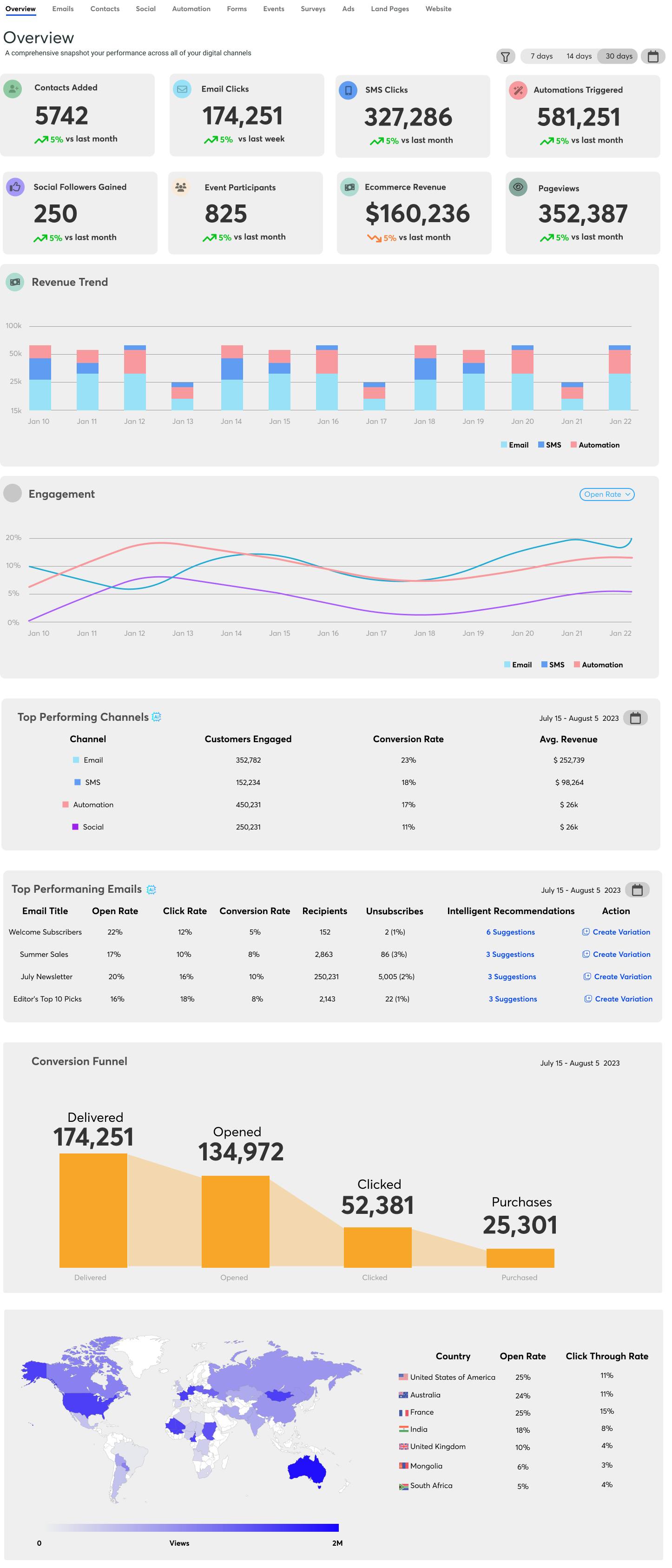Go to the Surveys tab

pyautogui.click(x=313, y=9)
